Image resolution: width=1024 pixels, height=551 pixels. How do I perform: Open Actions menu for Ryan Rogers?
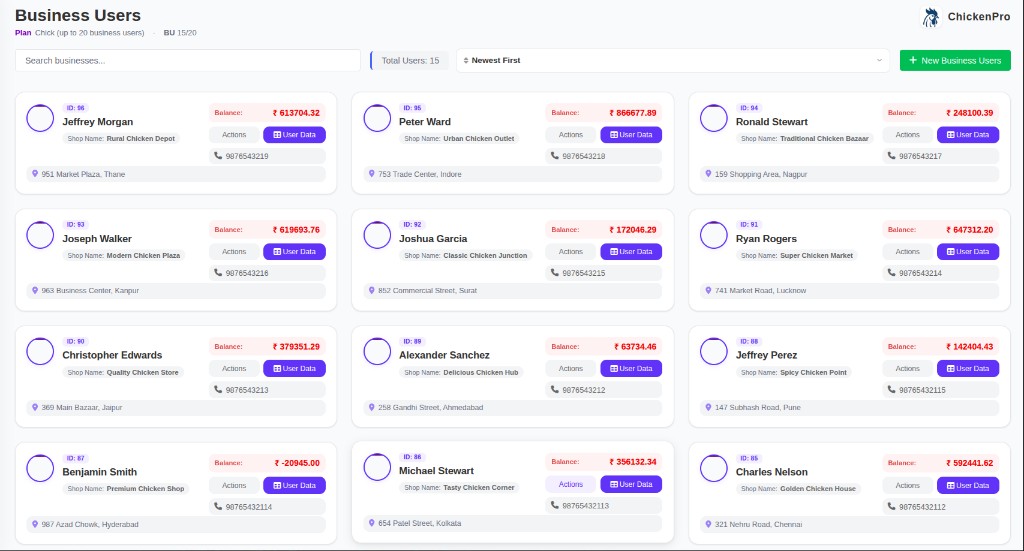point(907,251)
